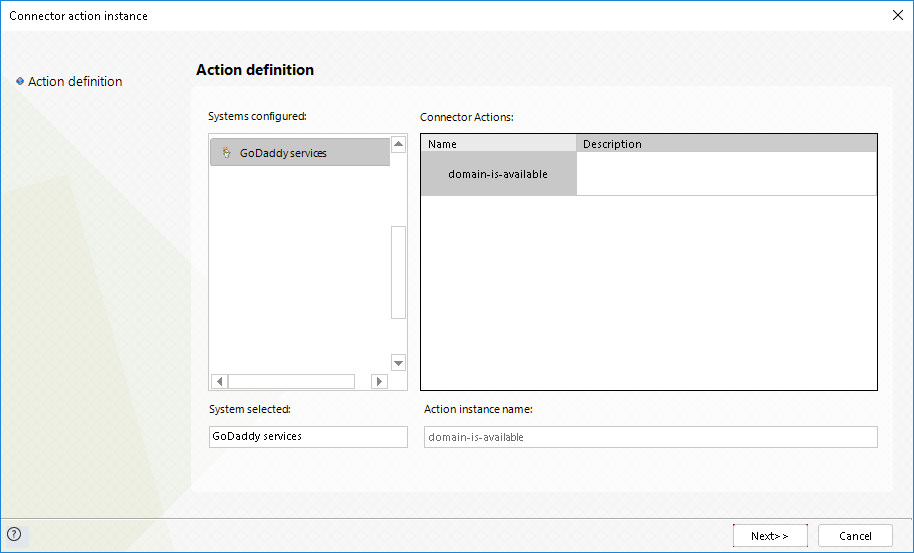Image resolution: width=914 pixels, height=553 pixels.
Task: Click right arrow of horizontal scrollbar
Action: [x=379, y=381]
